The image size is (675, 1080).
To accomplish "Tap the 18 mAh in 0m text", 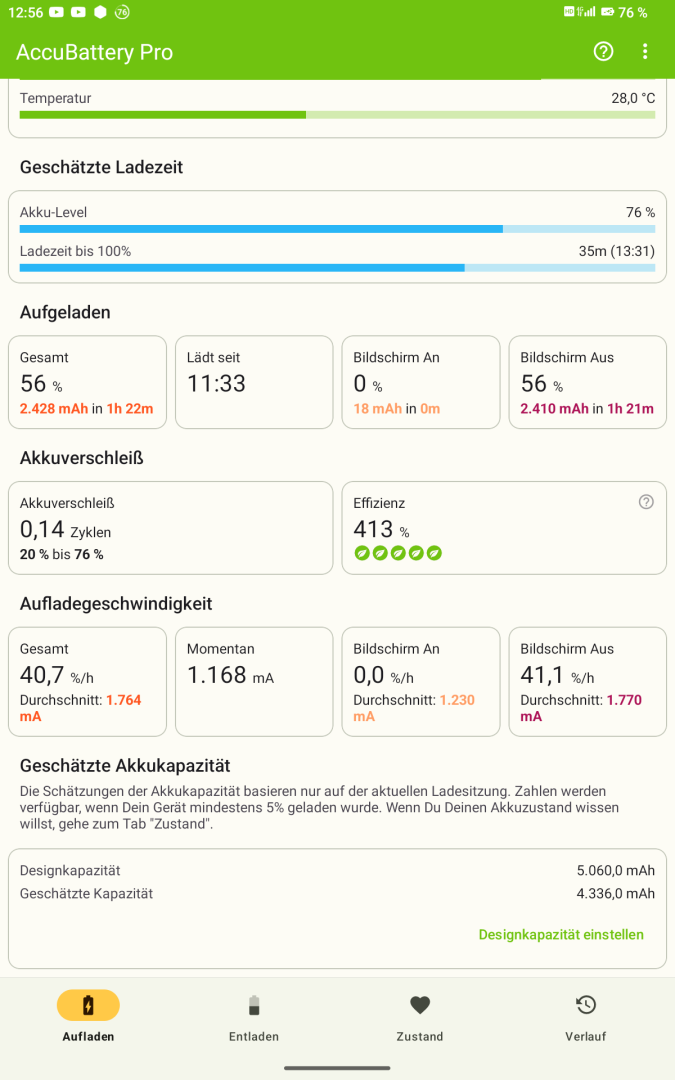I will [x=397, y=408].
